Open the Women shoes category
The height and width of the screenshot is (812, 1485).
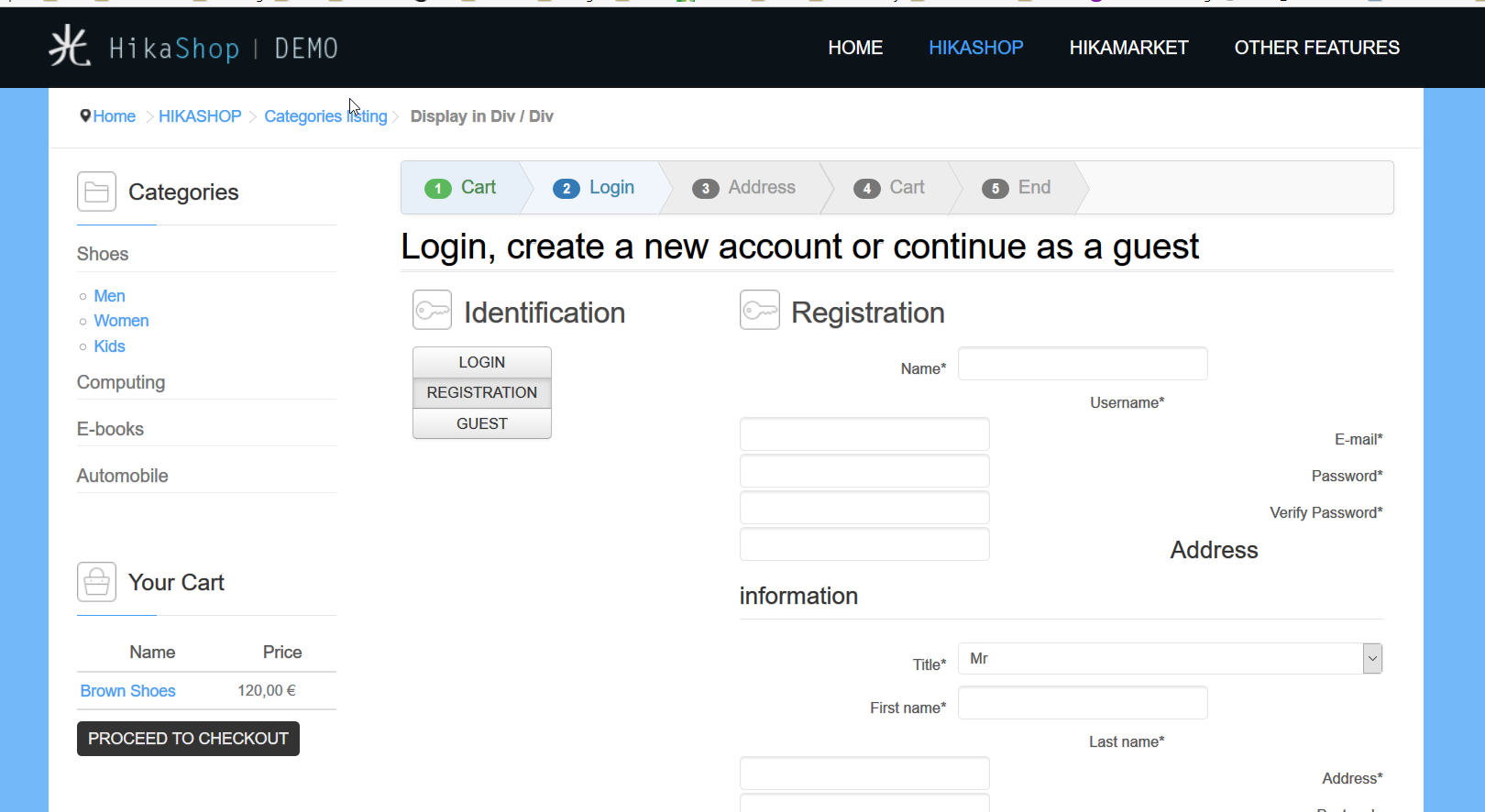[x=121, y=321]
